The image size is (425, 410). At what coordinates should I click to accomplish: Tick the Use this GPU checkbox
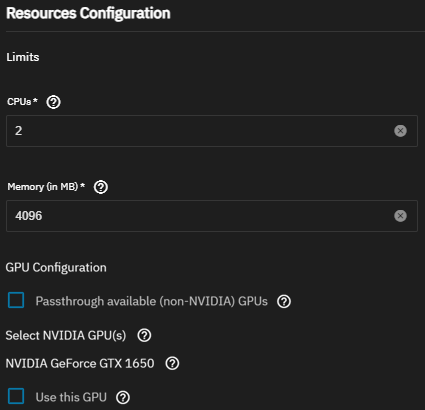[x=16, y=396]
